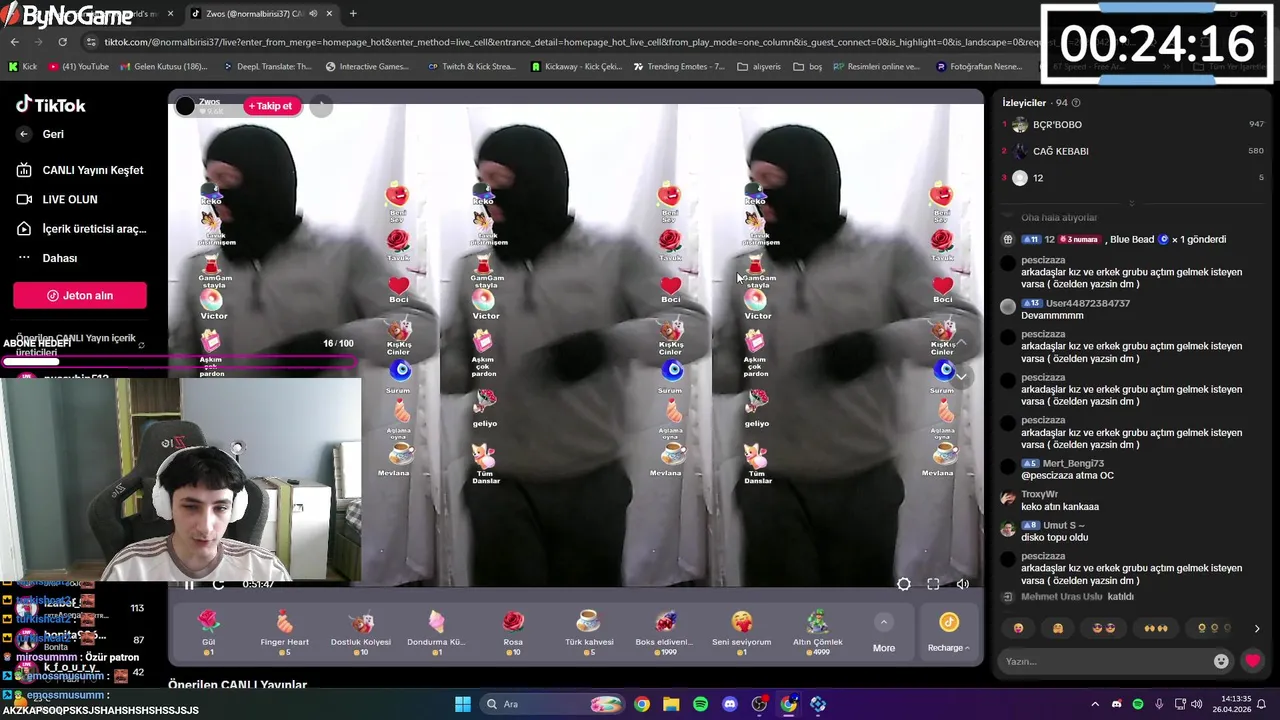Focus the Yazın chat input field
Screen dimensions: 1280x720
tap(1105, 661)
